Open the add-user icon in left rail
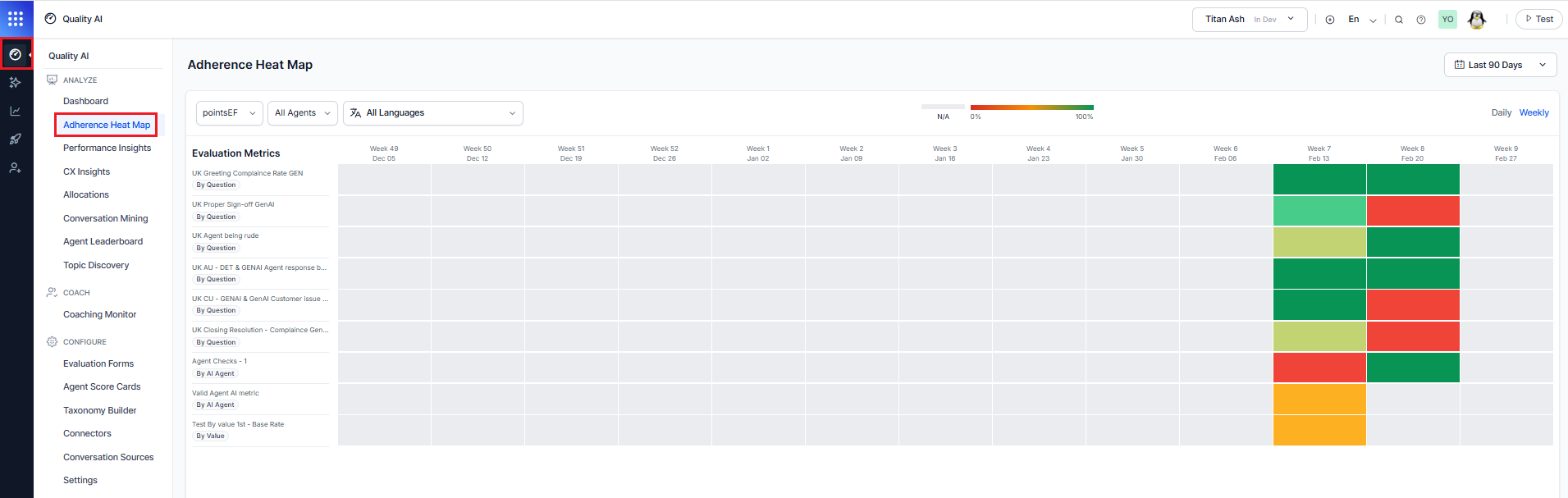Screen dimensions: 1568x498 tap(15, 167)
